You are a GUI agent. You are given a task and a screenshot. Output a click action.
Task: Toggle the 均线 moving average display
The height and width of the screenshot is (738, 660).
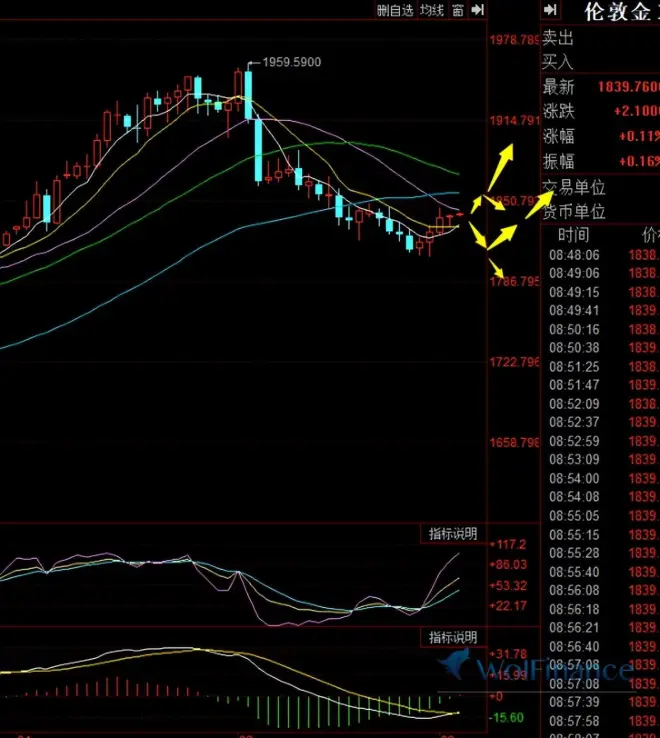431,10
